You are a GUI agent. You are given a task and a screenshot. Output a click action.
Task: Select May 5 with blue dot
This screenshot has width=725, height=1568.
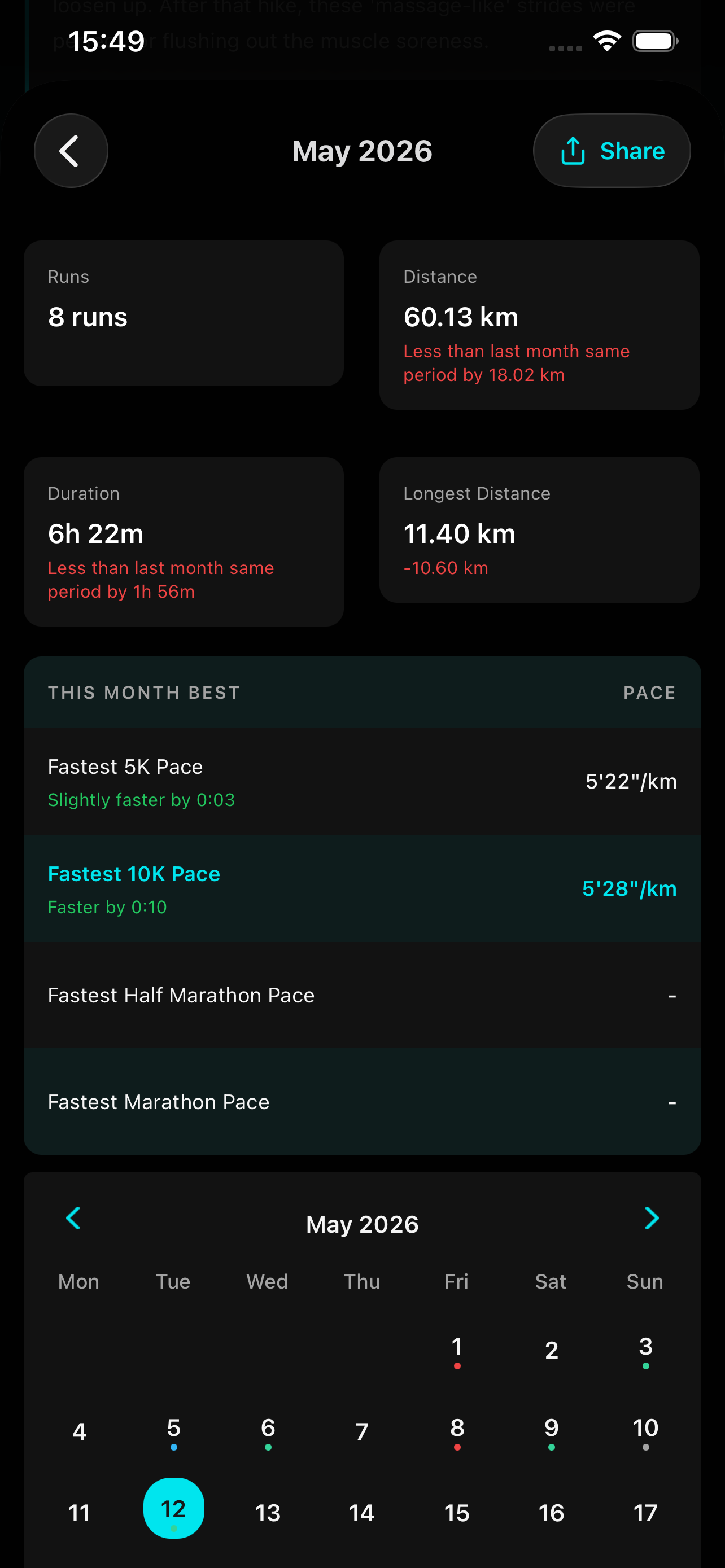(173, 1431)
